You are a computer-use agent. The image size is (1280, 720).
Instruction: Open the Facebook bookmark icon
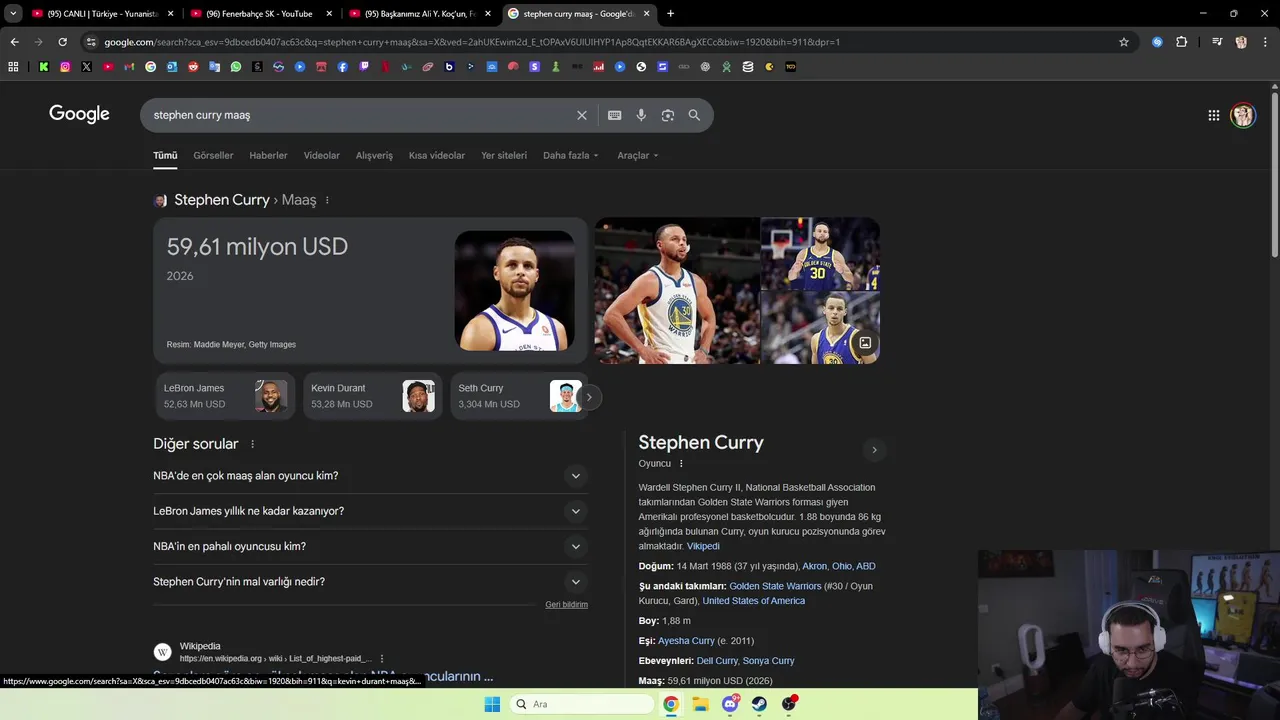[x=343, y=67]
